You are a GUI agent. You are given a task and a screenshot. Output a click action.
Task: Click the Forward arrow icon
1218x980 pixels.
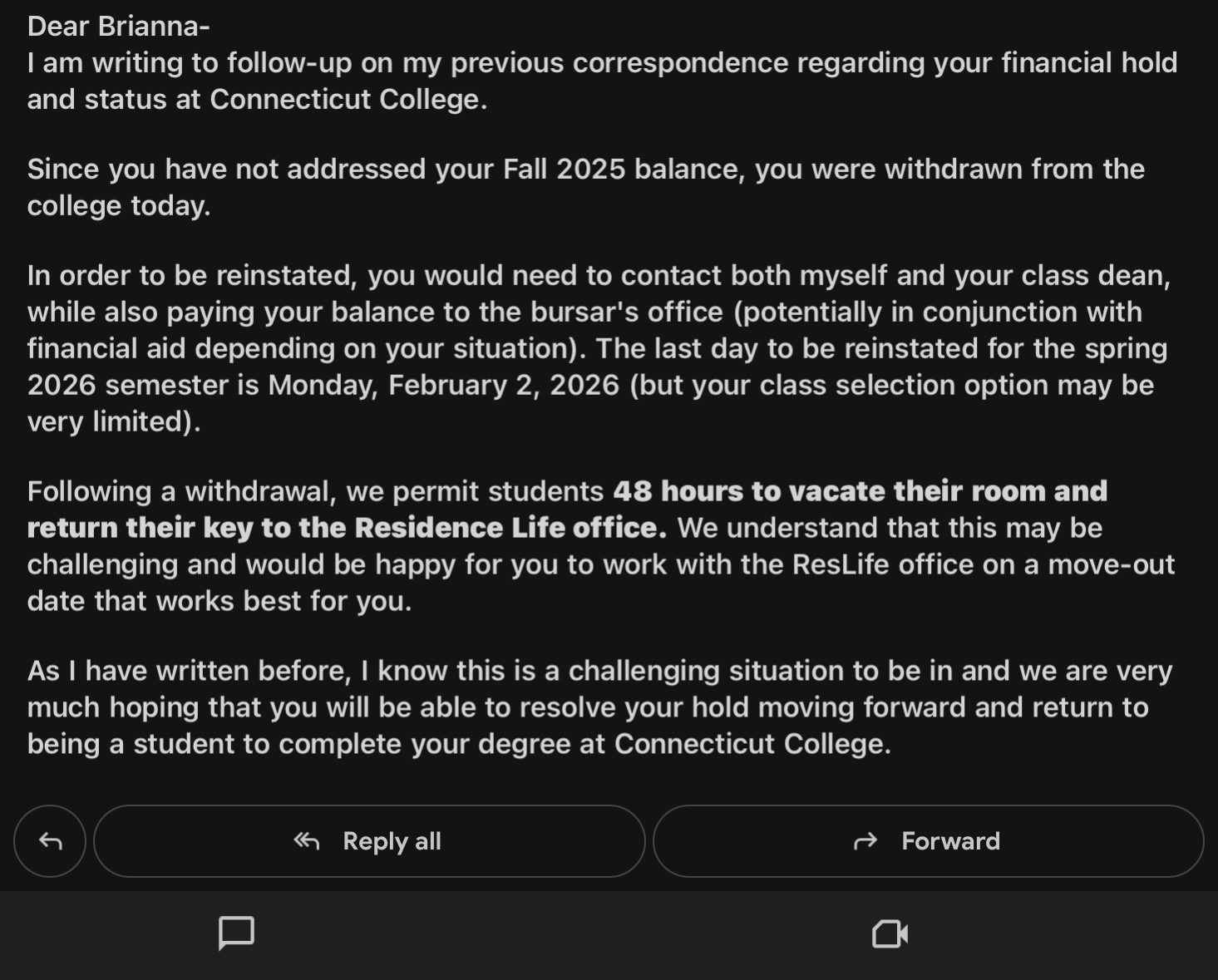[x=865, y=841]
